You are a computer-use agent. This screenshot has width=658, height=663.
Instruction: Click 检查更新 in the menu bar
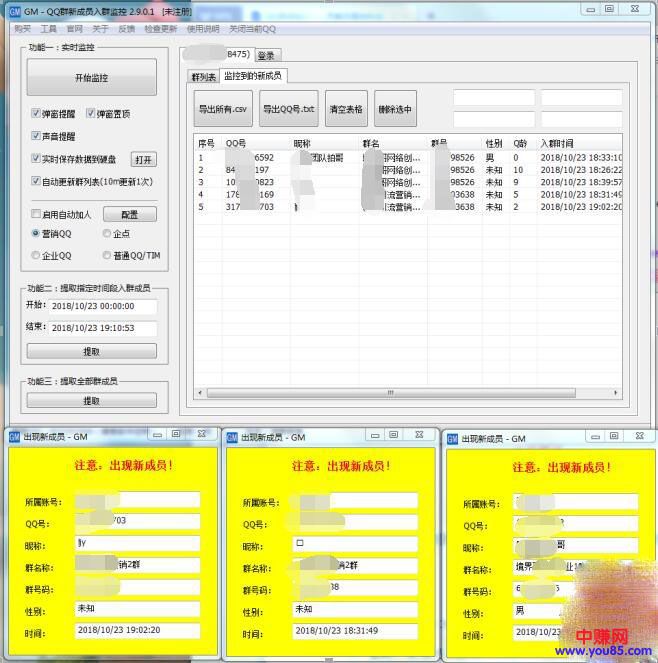(160, 29)
